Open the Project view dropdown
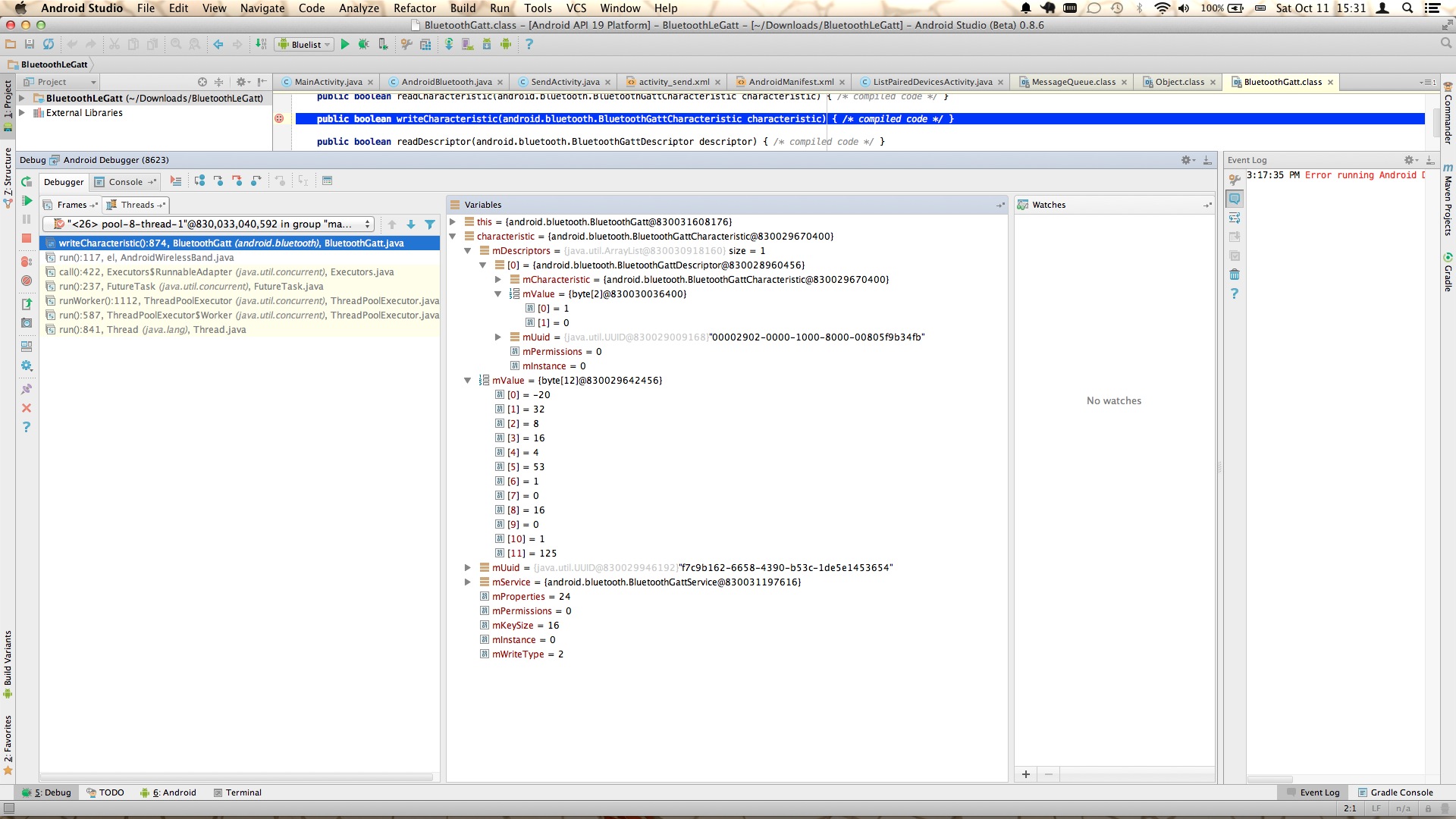This screenshot has height=819, width=1456. (60, 82)
